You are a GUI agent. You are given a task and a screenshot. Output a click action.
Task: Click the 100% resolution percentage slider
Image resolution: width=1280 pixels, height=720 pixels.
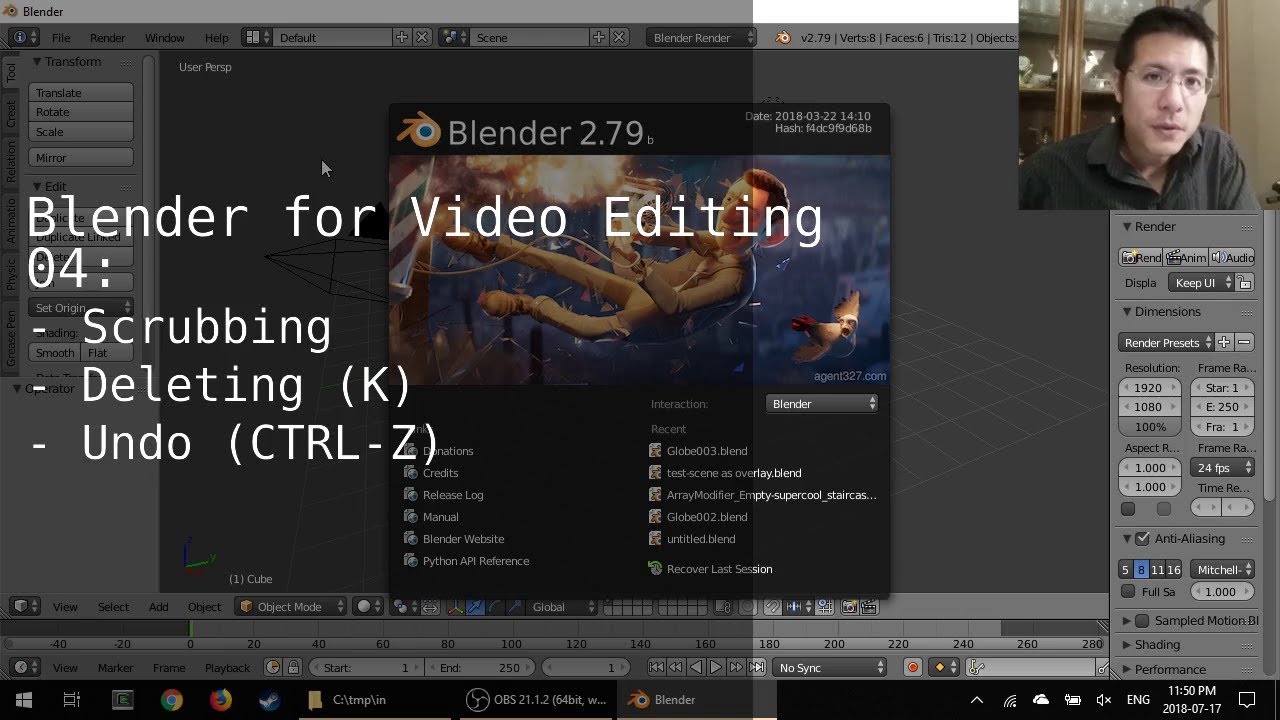[x=1150, y=427]
